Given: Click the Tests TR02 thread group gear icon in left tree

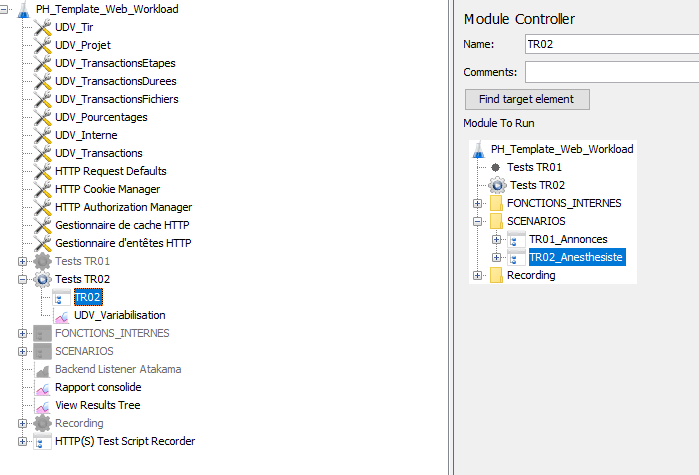Looking at the screenshot, I should click(42, 279).
